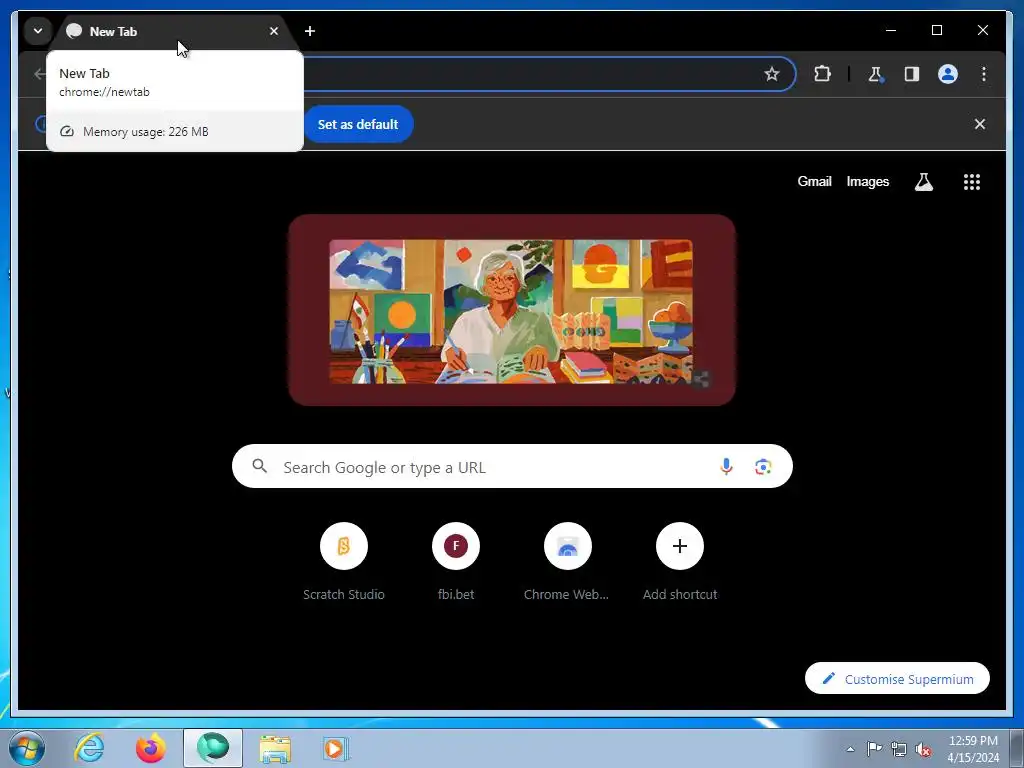Launch Internet Explorer from taskbar
Image resolution: width=1024 pixels, height=768 pixels.
click(89, 748)
